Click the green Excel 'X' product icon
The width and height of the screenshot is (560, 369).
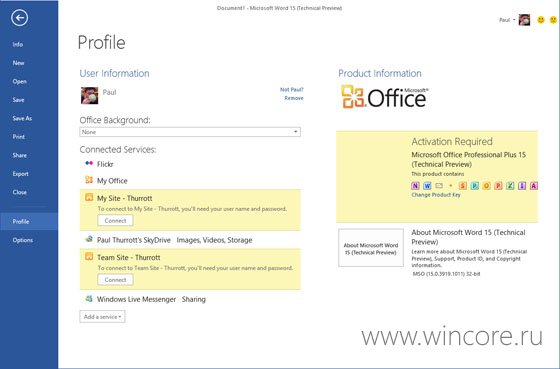click(x=510, y=186)
